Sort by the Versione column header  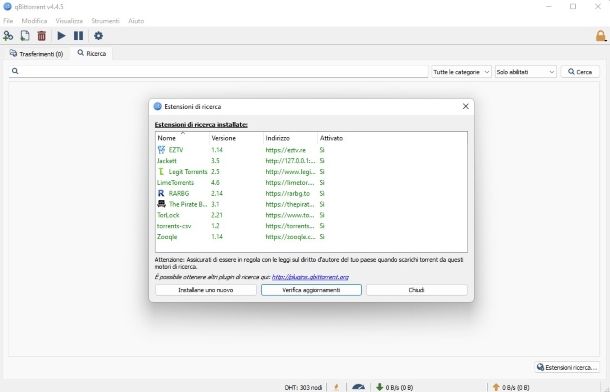click(237, 138)
